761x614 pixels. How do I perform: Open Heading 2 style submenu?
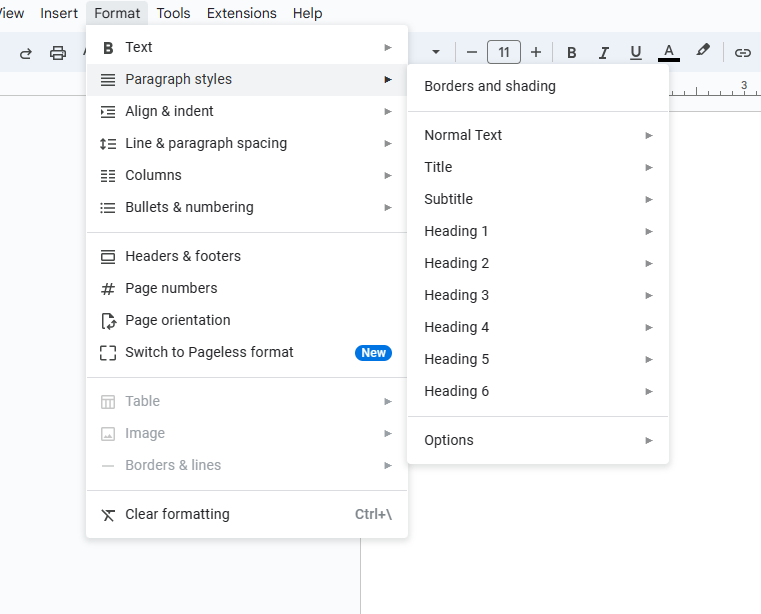coord(538,264)
